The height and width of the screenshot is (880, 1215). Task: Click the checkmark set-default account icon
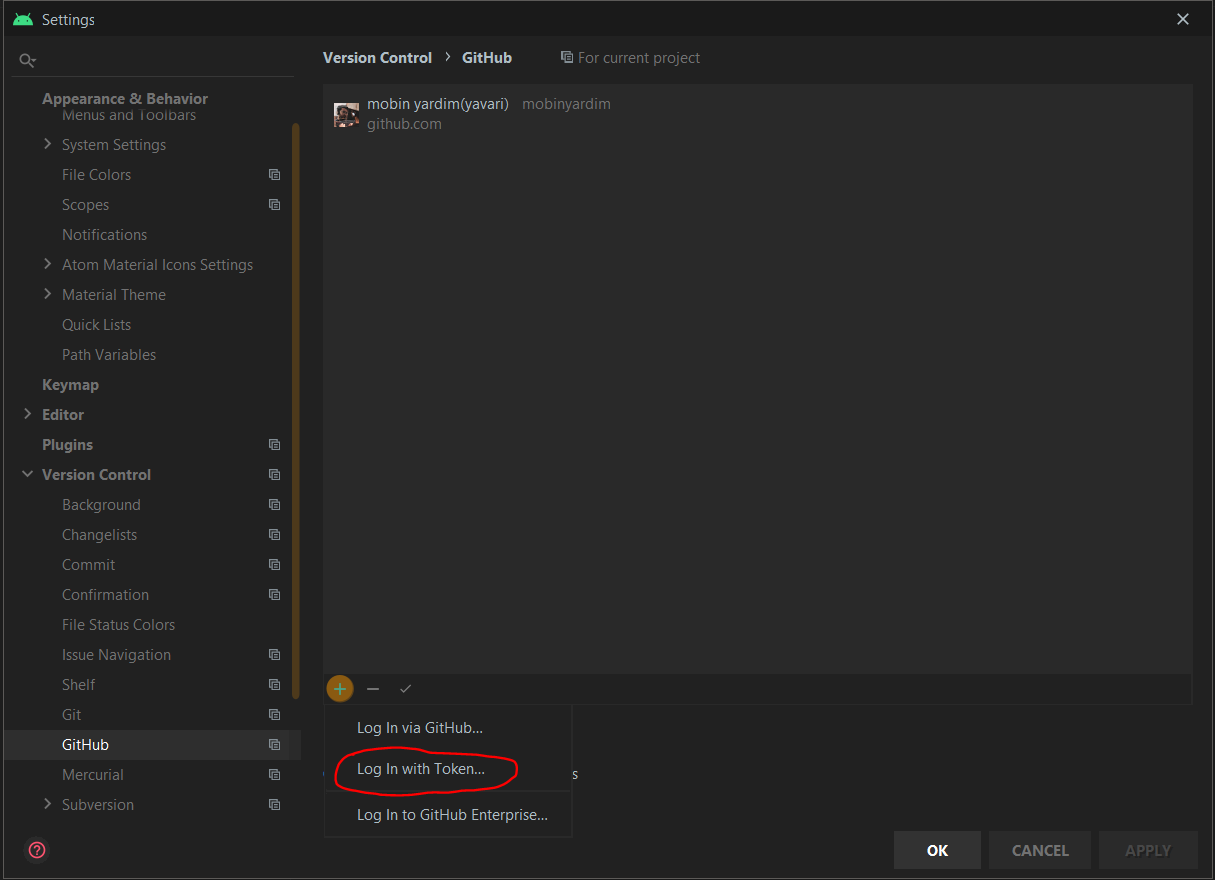click(x=405, y=688)
